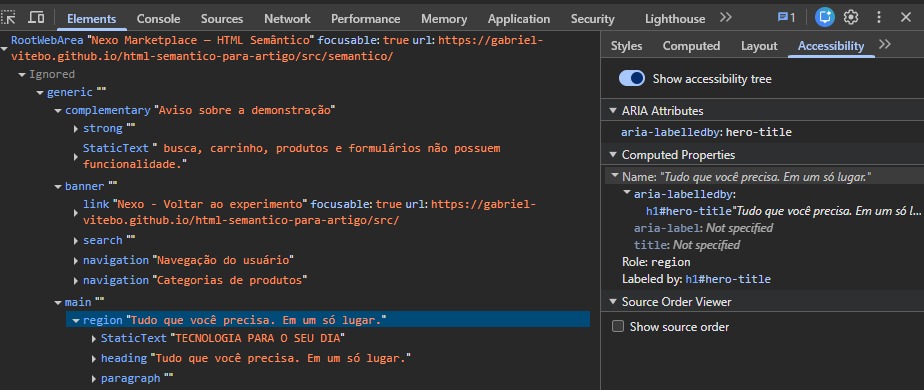Expand navigation "Categorias de produtos" node
The image size is (924, 390).
click(76, 280)
